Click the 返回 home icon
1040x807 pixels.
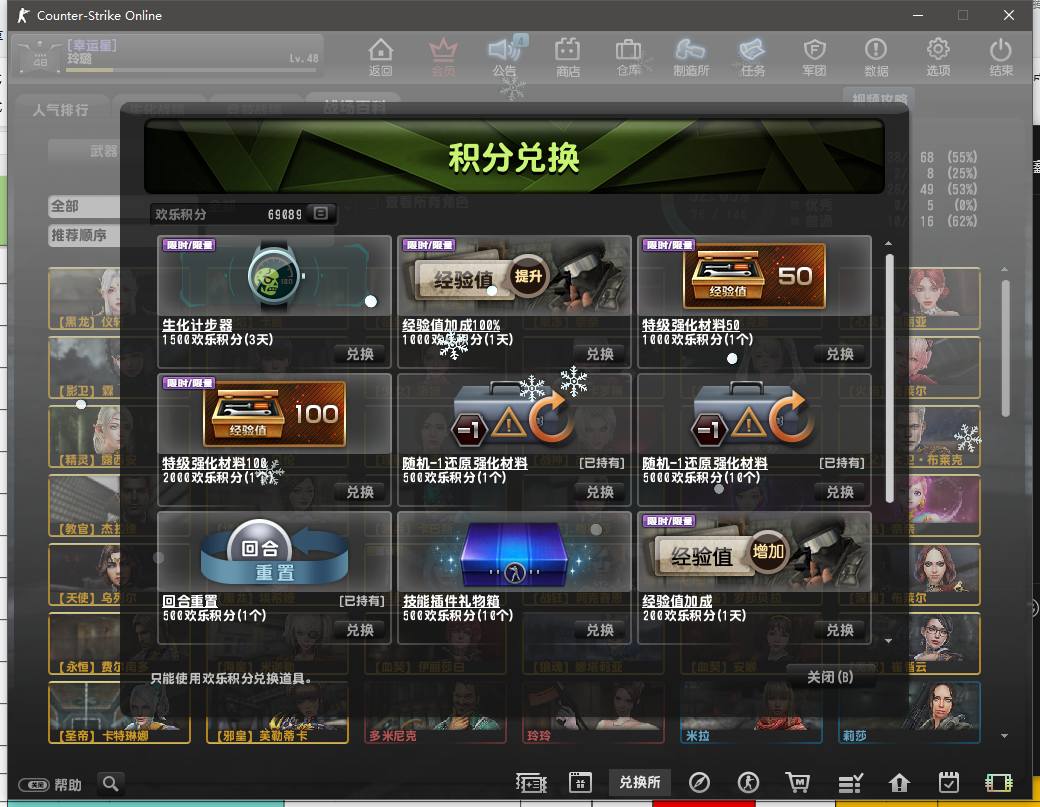click(x=380, y=56)
